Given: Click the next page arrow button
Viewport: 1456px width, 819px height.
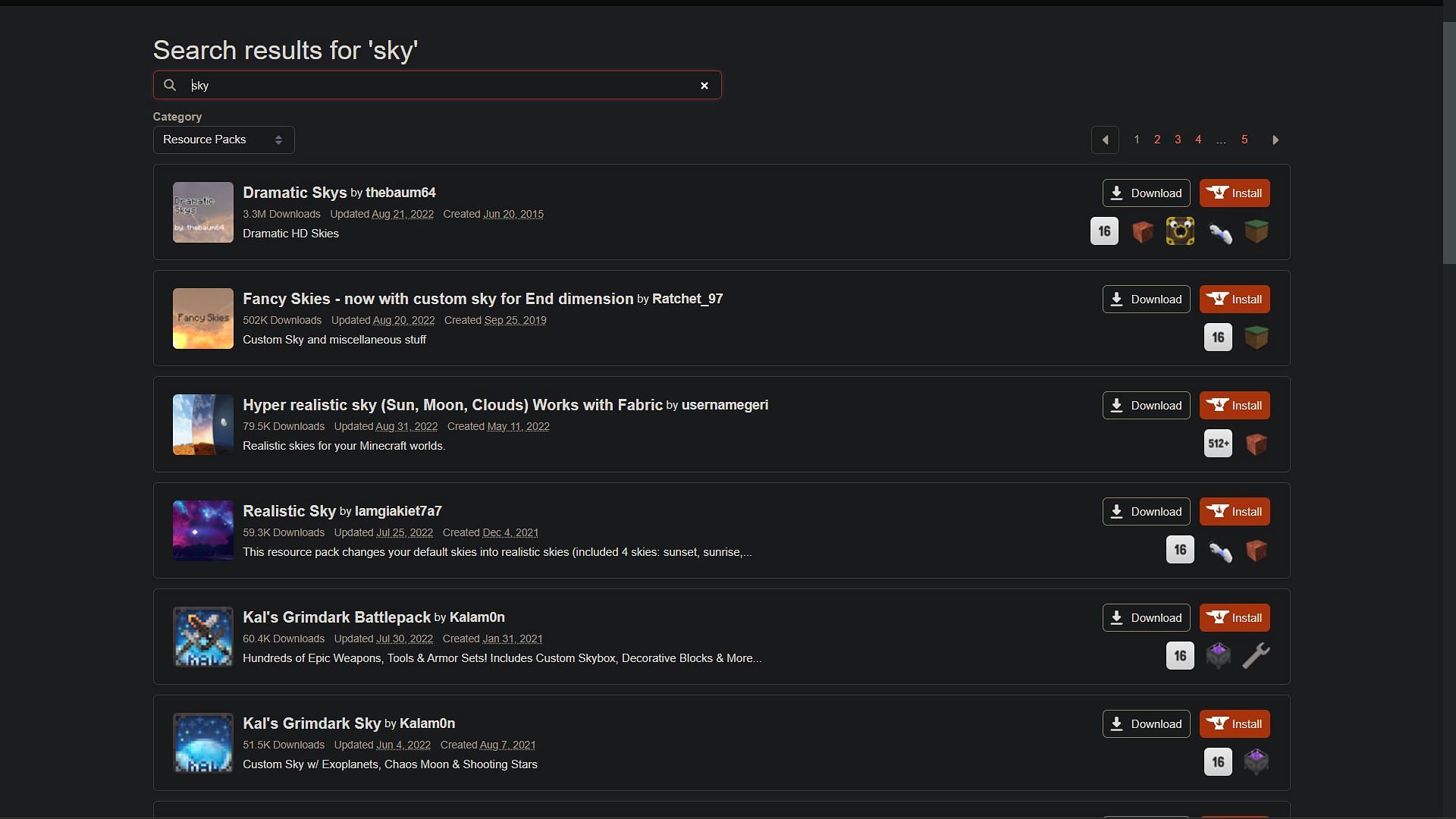Looking at the screenshot, I should pyautogui.click(x=1277, y=139).
